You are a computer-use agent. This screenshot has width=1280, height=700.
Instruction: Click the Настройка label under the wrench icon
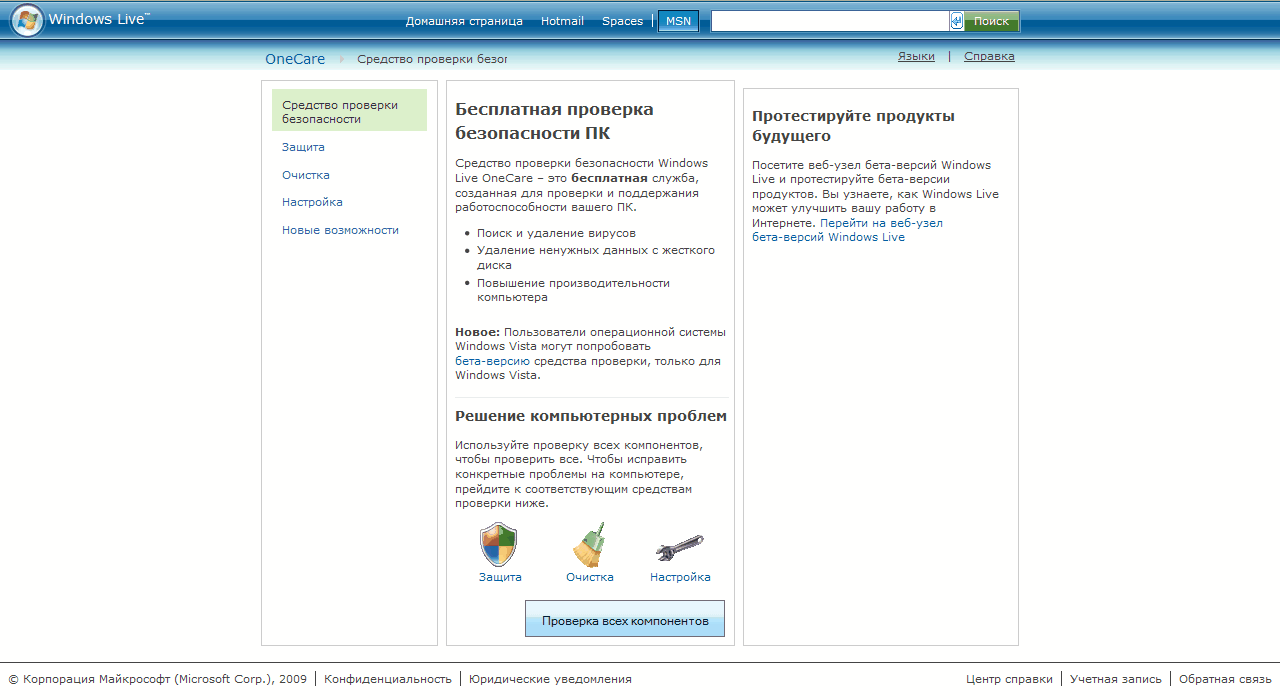point(680,577)
